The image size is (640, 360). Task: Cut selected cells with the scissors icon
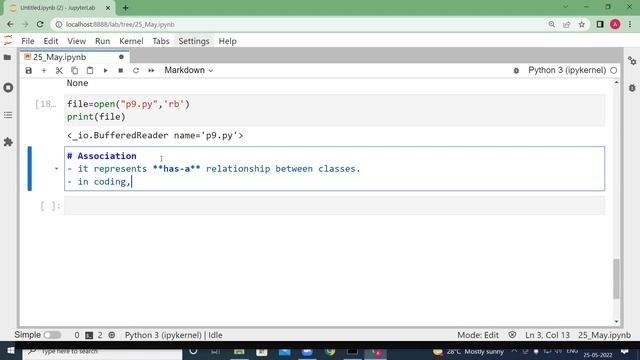coord(59,70)
